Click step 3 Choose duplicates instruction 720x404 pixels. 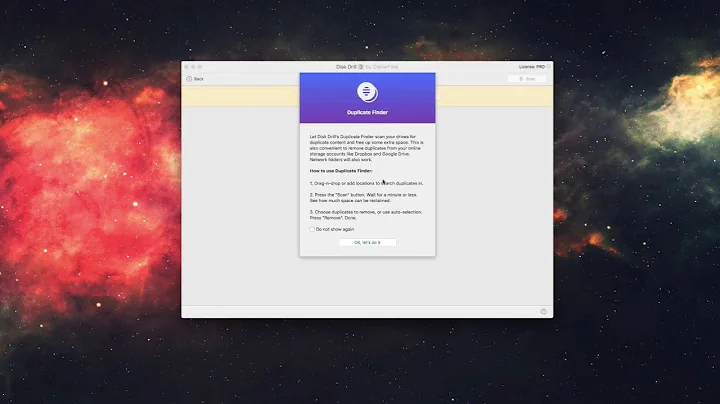pos(366,215)
